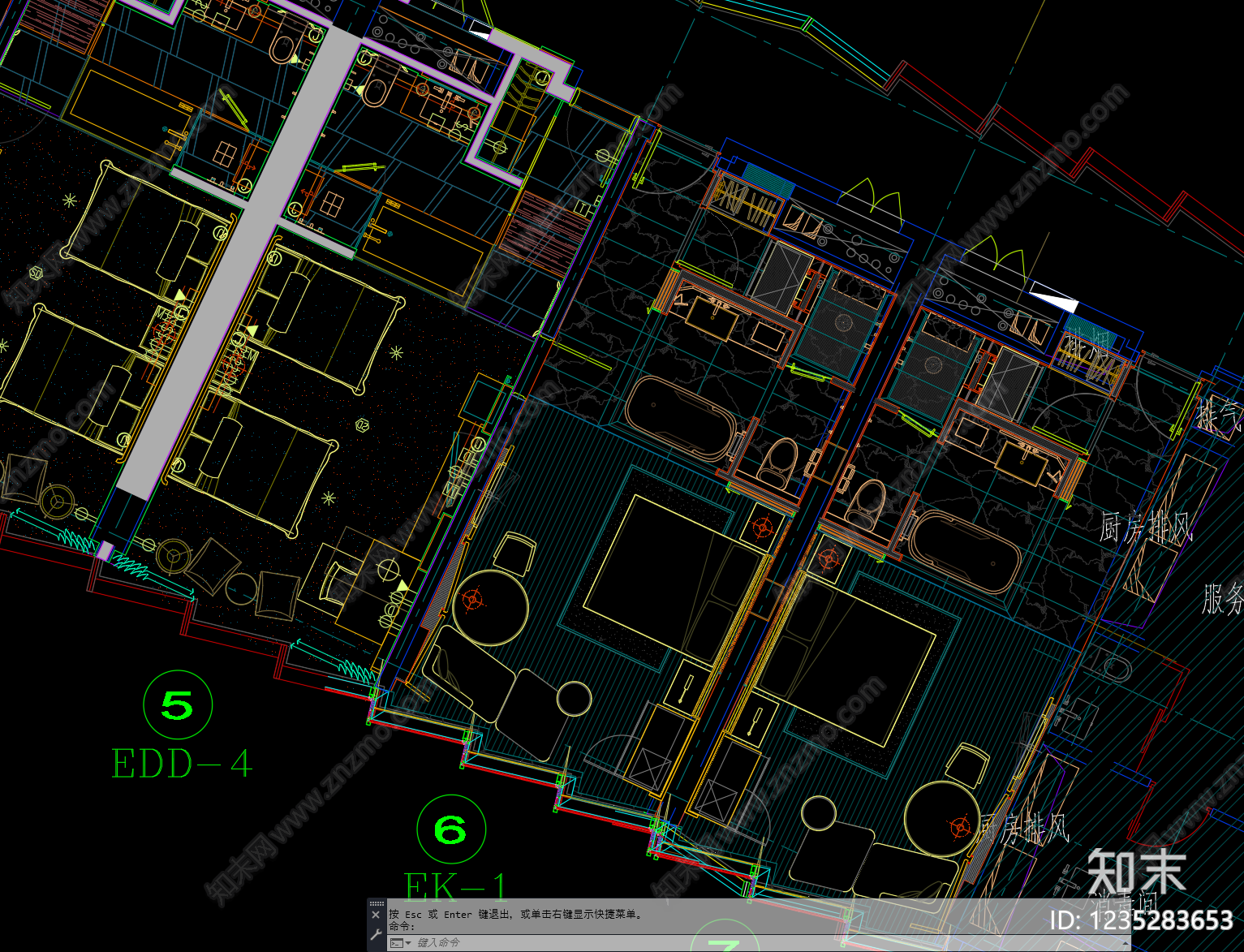Select the circled number 6 marker
Viewport: 1244px width, 952px height.
click(451, 829)
